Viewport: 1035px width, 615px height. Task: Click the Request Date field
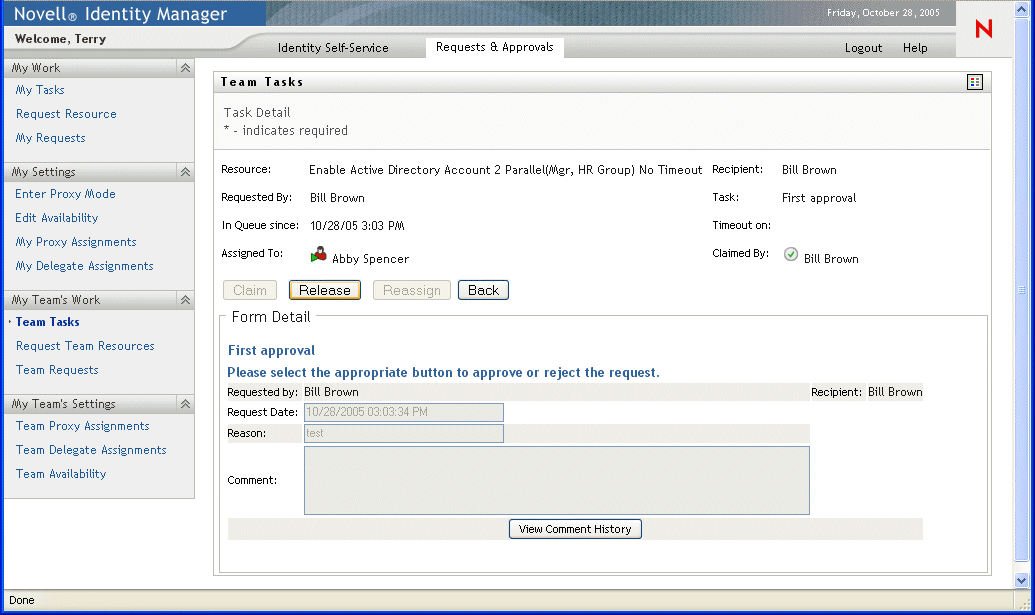404,412
